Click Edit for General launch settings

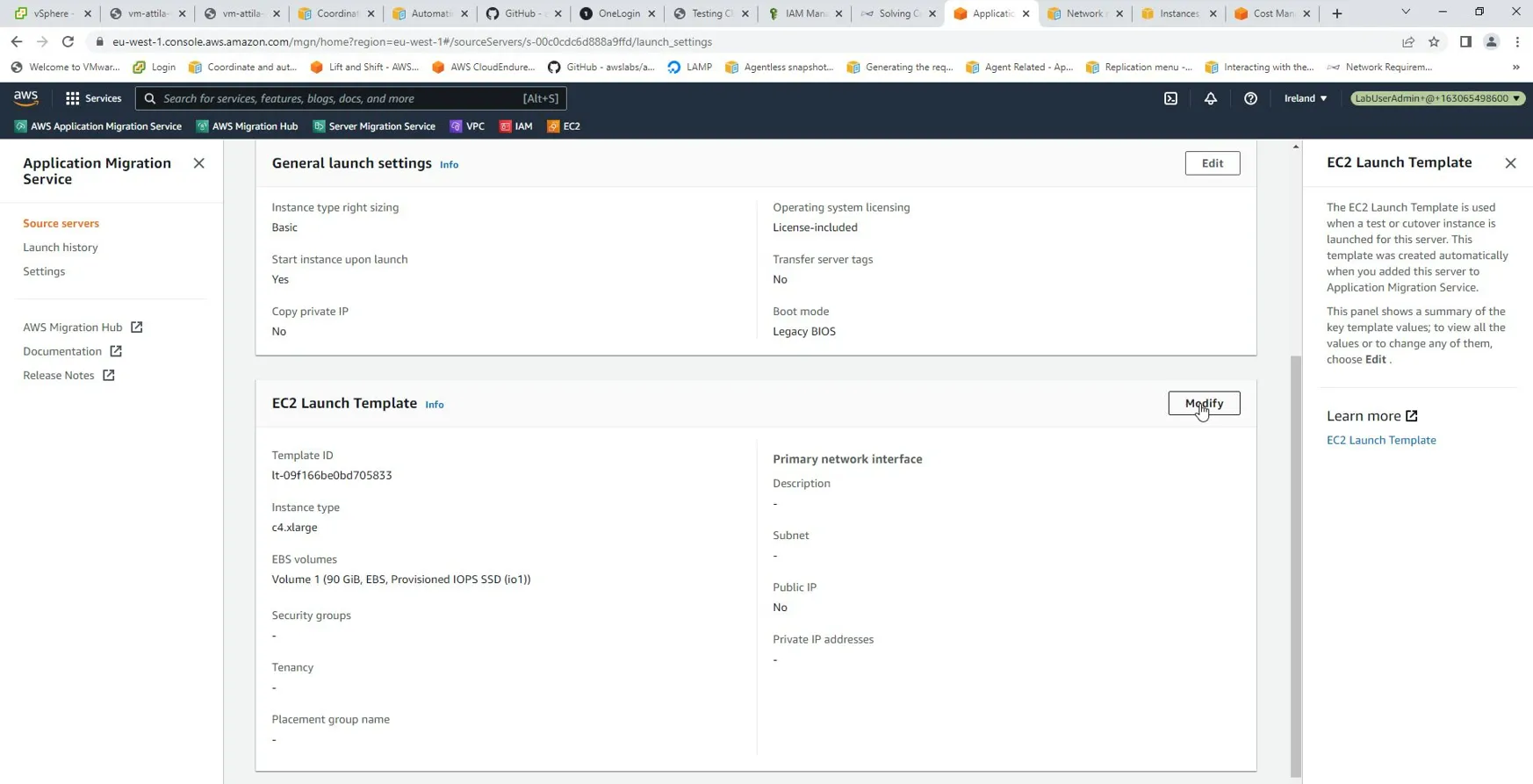1212,163
